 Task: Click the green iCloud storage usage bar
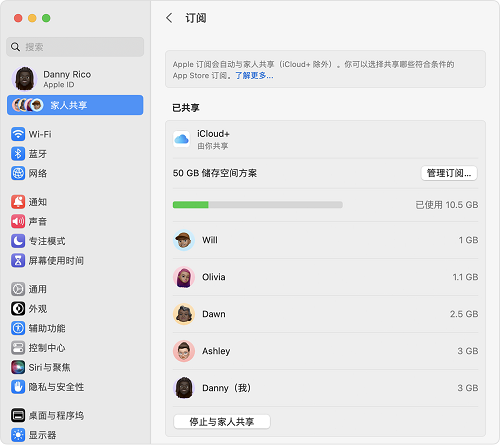tap(190, 205)
